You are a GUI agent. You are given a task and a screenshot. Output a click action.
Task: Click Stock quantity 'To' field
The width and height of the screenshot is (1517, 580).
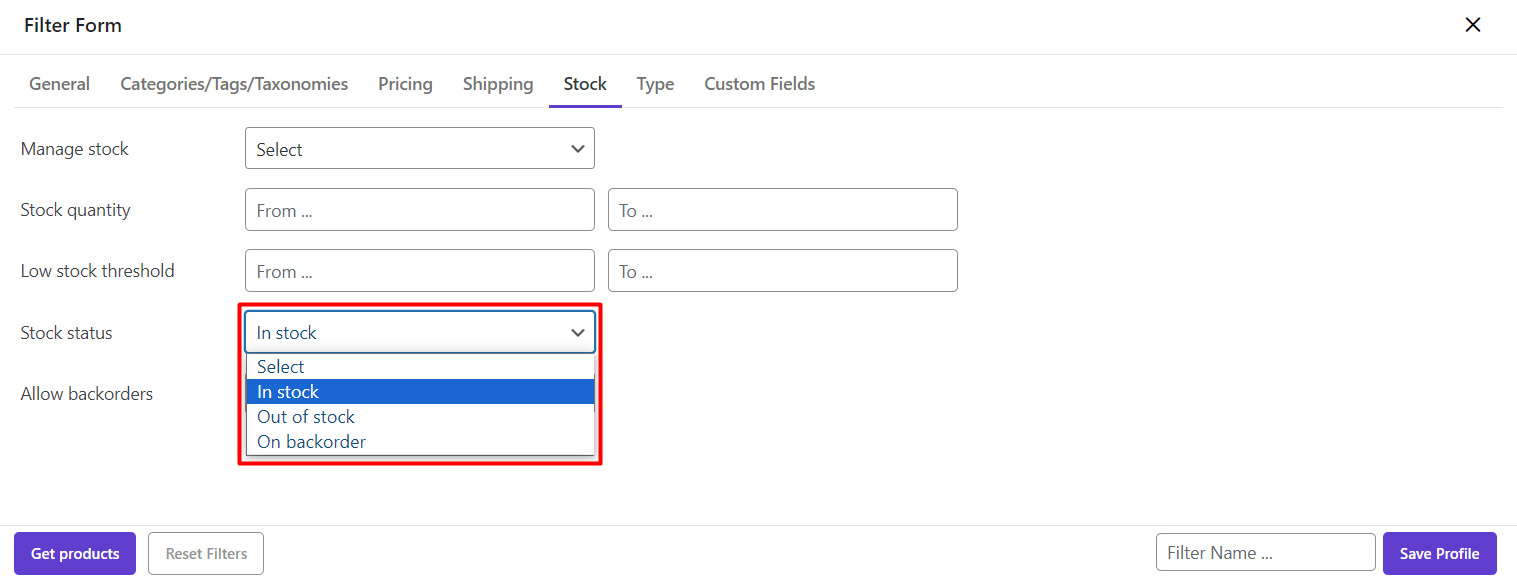click(782, 210)
